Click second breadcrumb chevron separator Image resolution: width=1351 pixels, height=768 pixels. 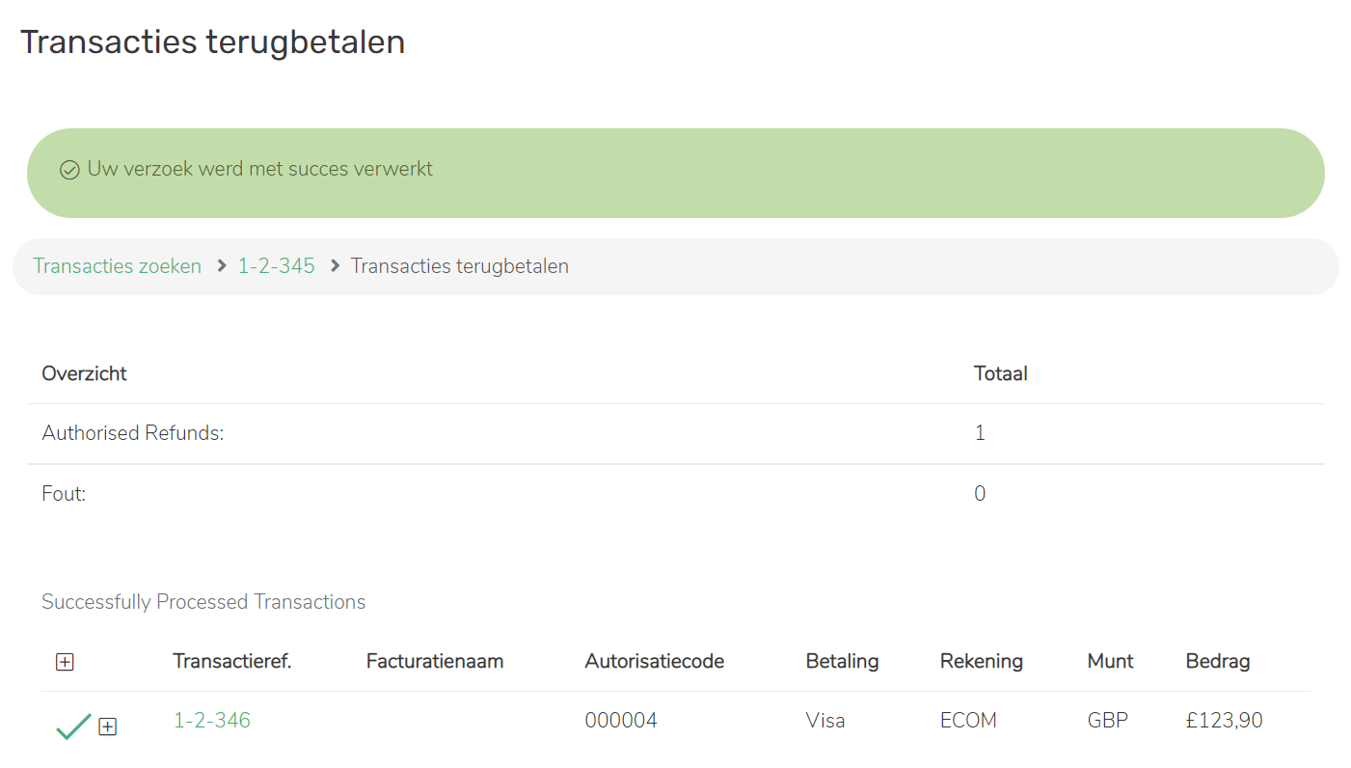coord(335,266)
